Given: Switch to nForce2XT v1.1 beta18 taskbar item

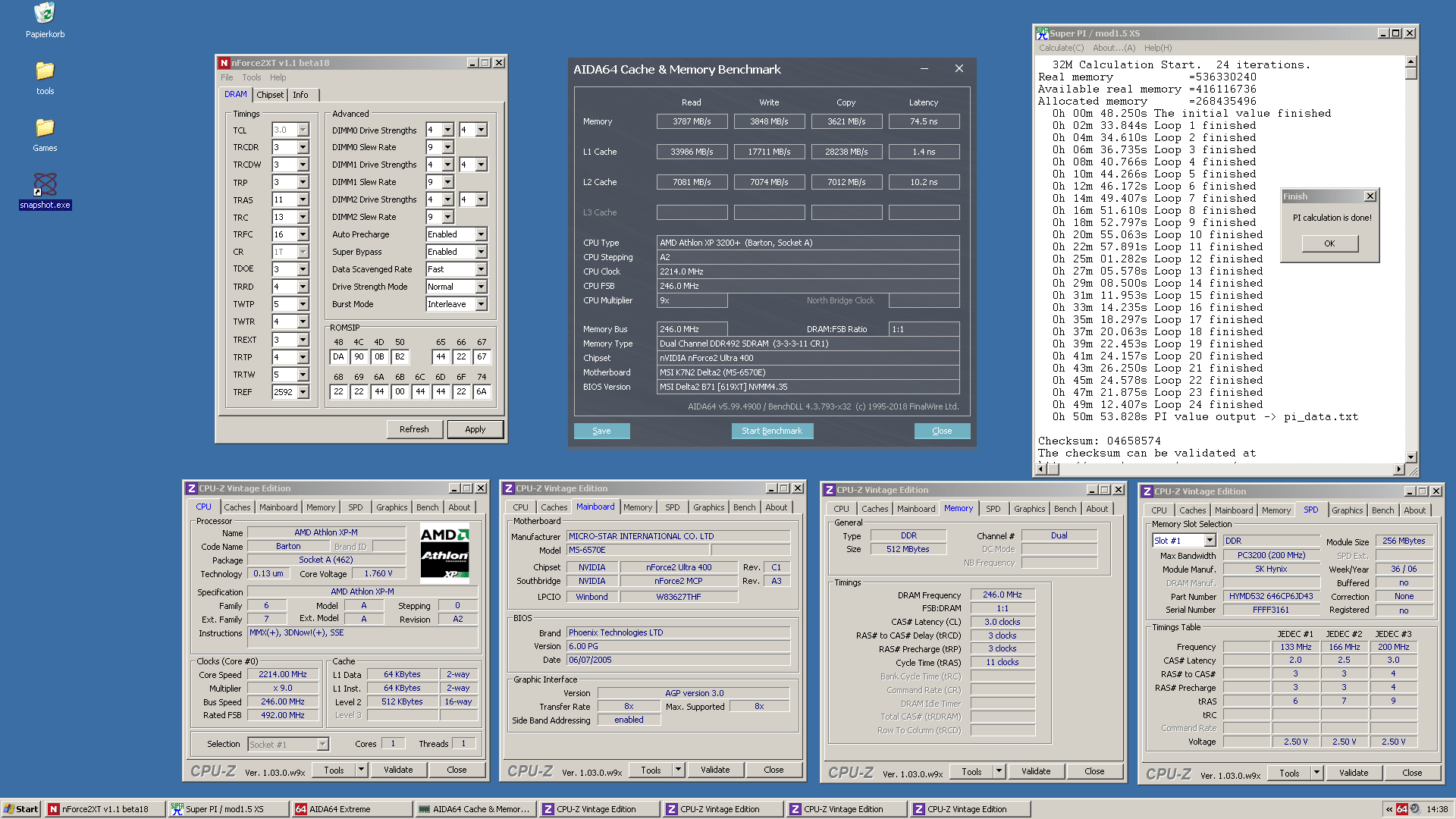Looking at the screenshot, I should coord(105,809).
